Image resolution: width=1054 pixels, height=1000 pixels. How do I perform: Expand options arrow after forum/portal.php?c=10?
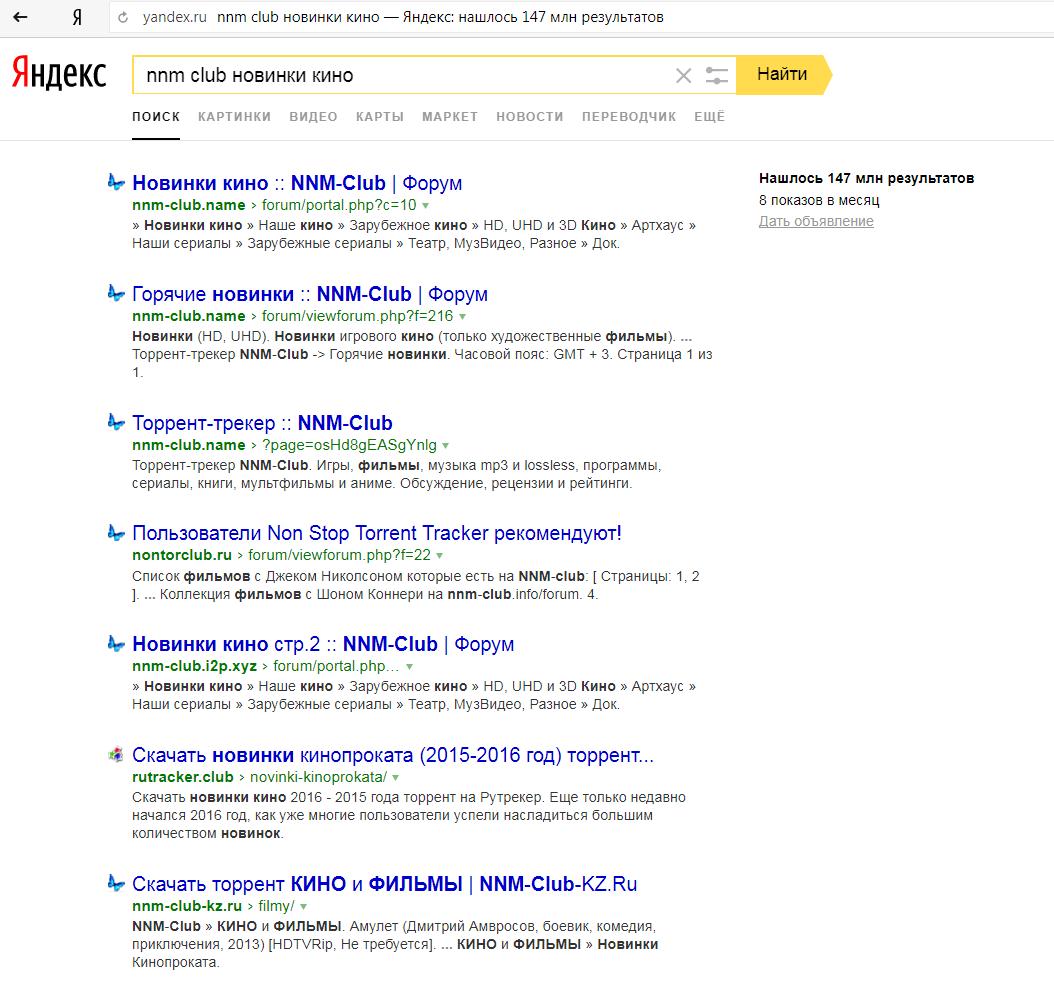425,206
